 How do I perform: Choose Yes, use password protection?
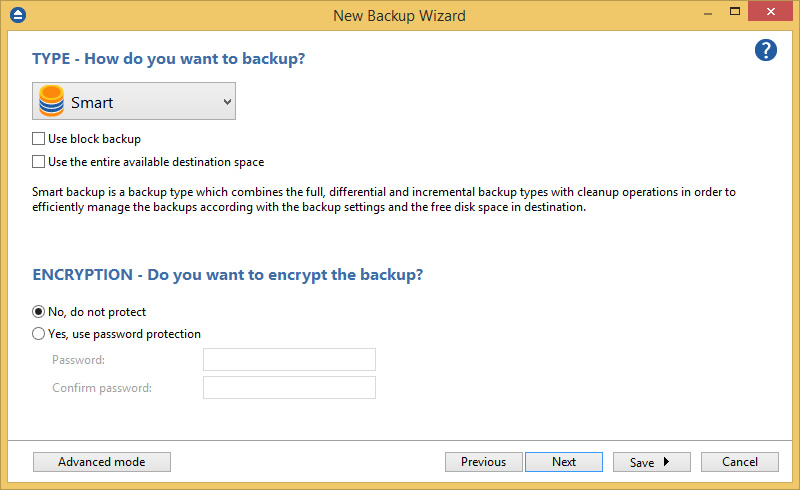coord(39,334)
